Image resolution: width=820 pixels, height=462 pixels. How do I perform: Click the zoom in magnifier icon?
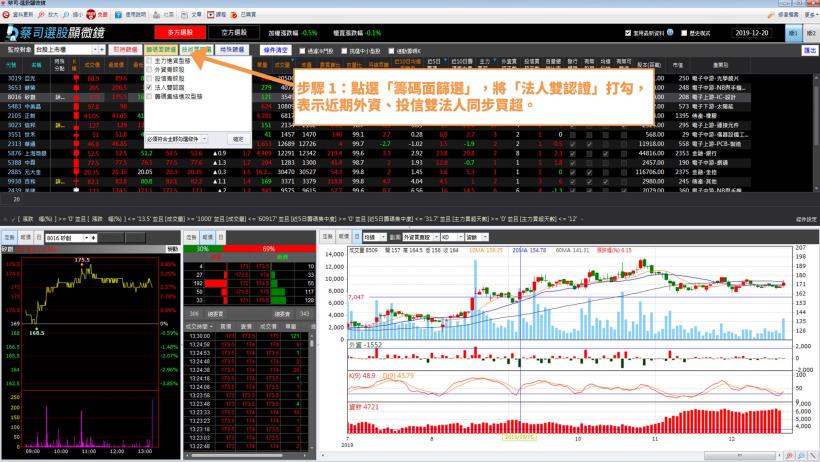[41, 15]
